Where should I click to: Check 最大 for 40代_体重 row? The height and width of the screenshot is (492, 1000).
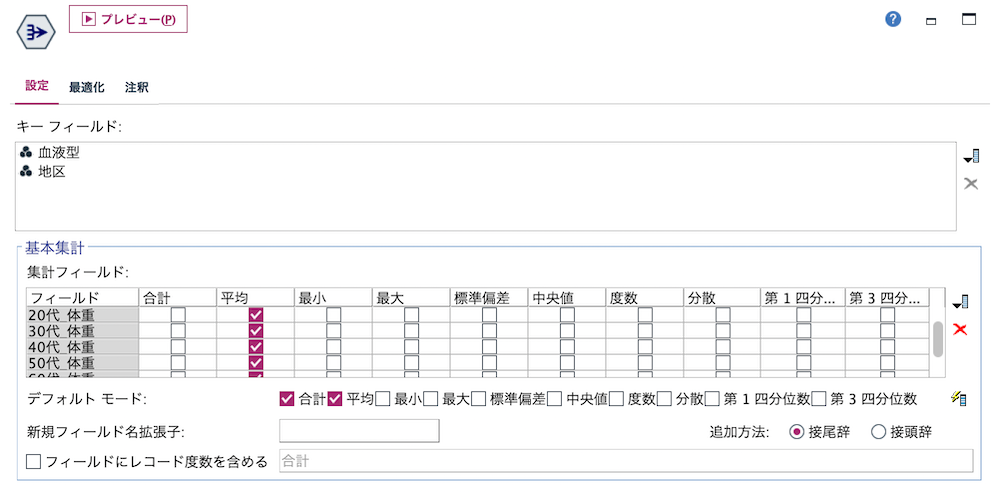tap(412, 347)
